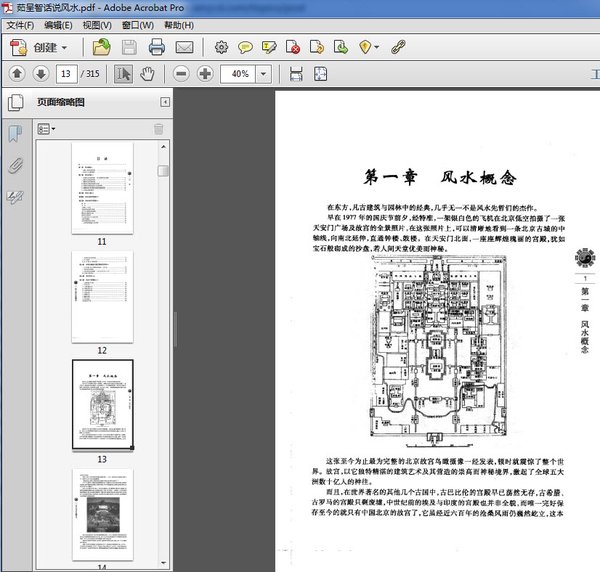
Task: Select page 12 thumbnail
Action: coord(103,297)
